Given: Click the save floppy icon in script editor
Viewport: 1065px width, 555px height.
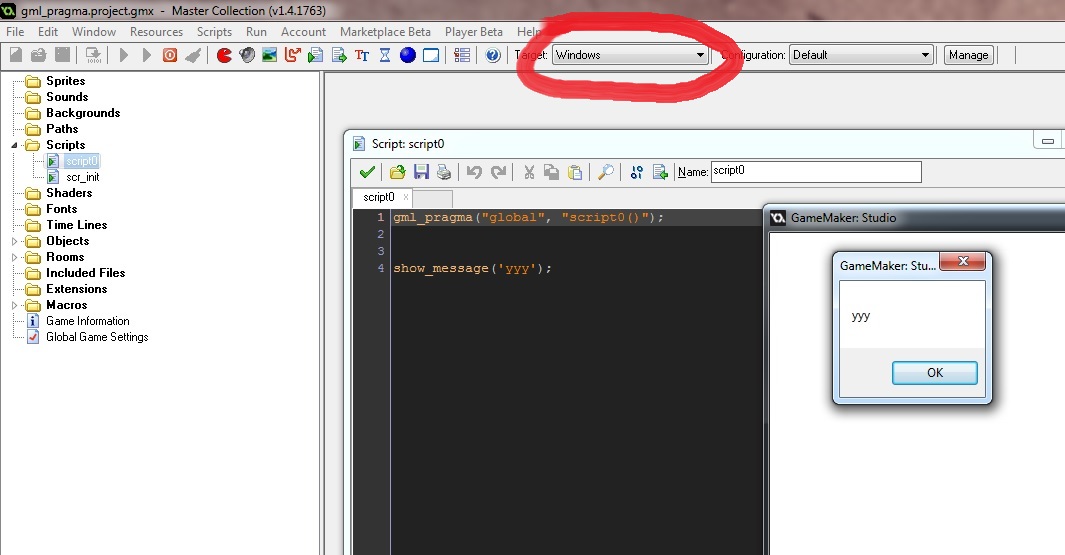Looking at the screenshot, I should [x=421, y=172].
